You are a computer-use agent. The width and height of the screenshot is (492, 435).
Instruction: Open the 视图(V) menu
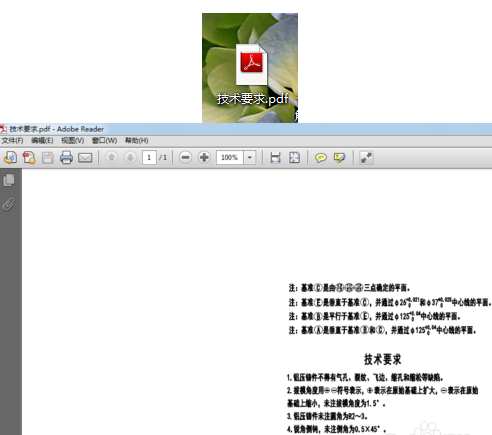73,141
